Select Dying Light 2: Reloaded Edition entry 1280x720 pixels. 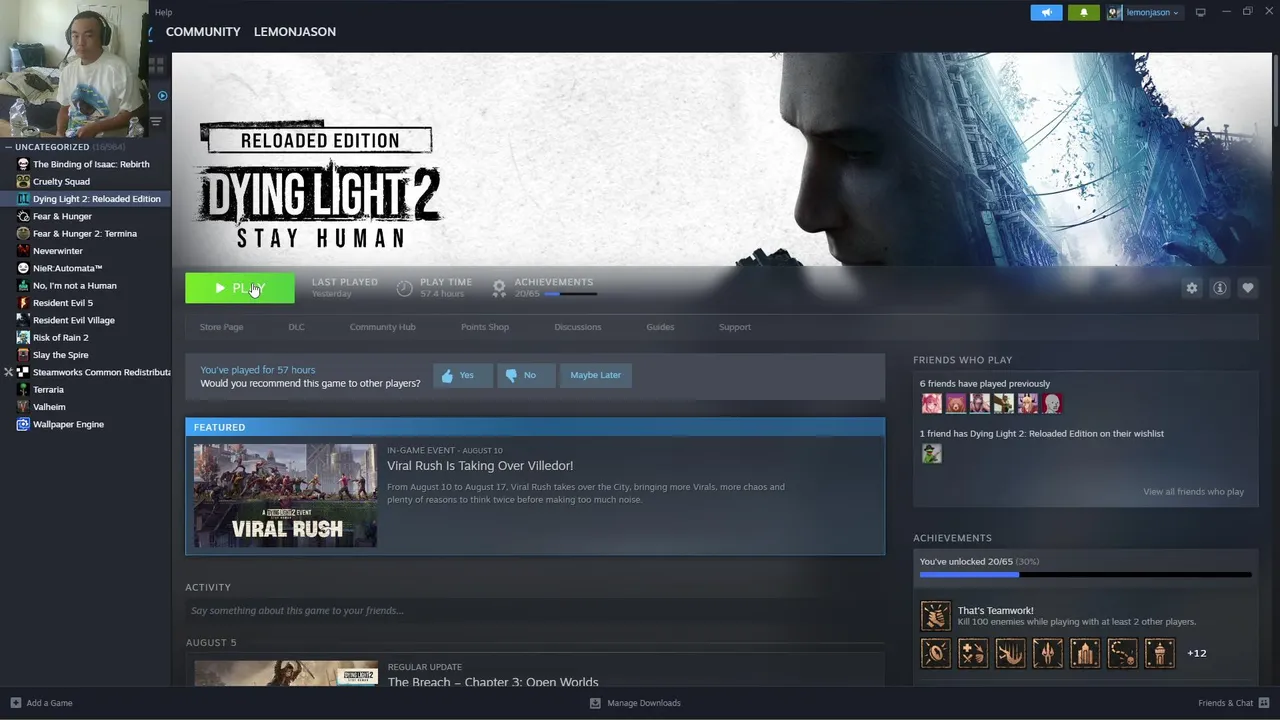pyautogui.click(x=96, y=199)
